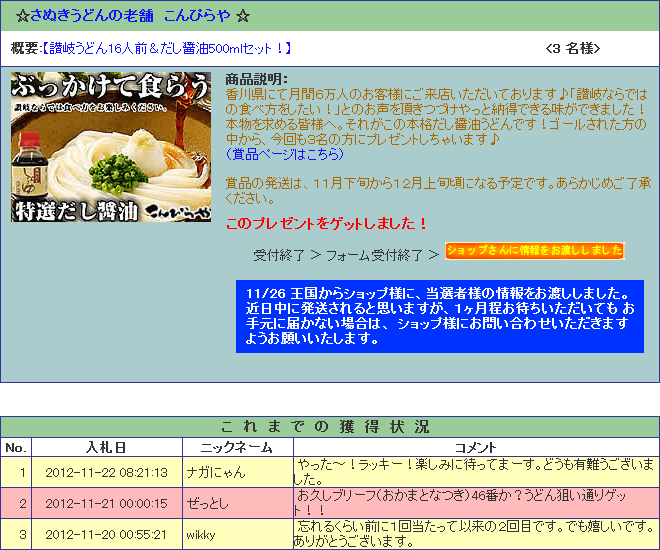
Task: Click row number 2 cell
Action: click(16, 503)
